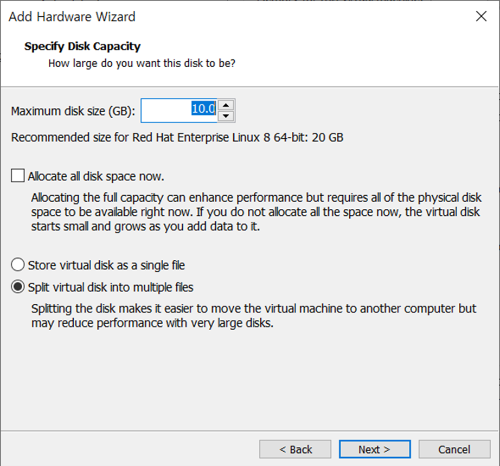Go to previous step with Back button
The image size is (500, 466).
tap(295, 449)
